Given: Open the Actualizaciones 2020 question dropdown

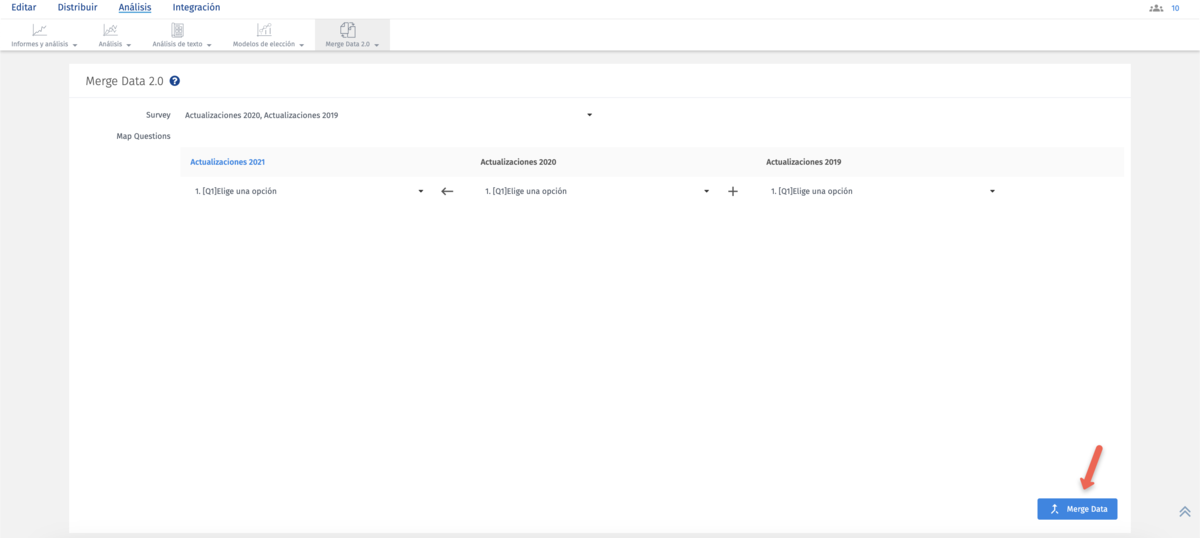Looking at the screenshot, I should (x=597, y=191).
